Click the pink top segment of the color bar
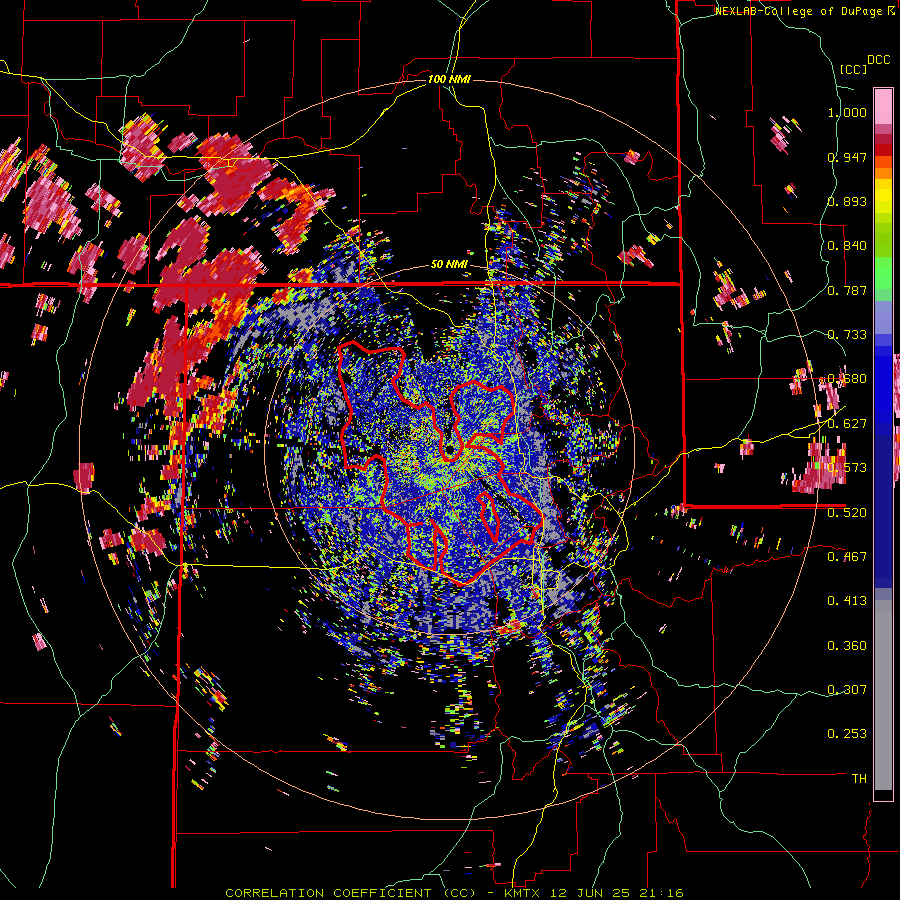900x900 pixels. click(883, 106)
